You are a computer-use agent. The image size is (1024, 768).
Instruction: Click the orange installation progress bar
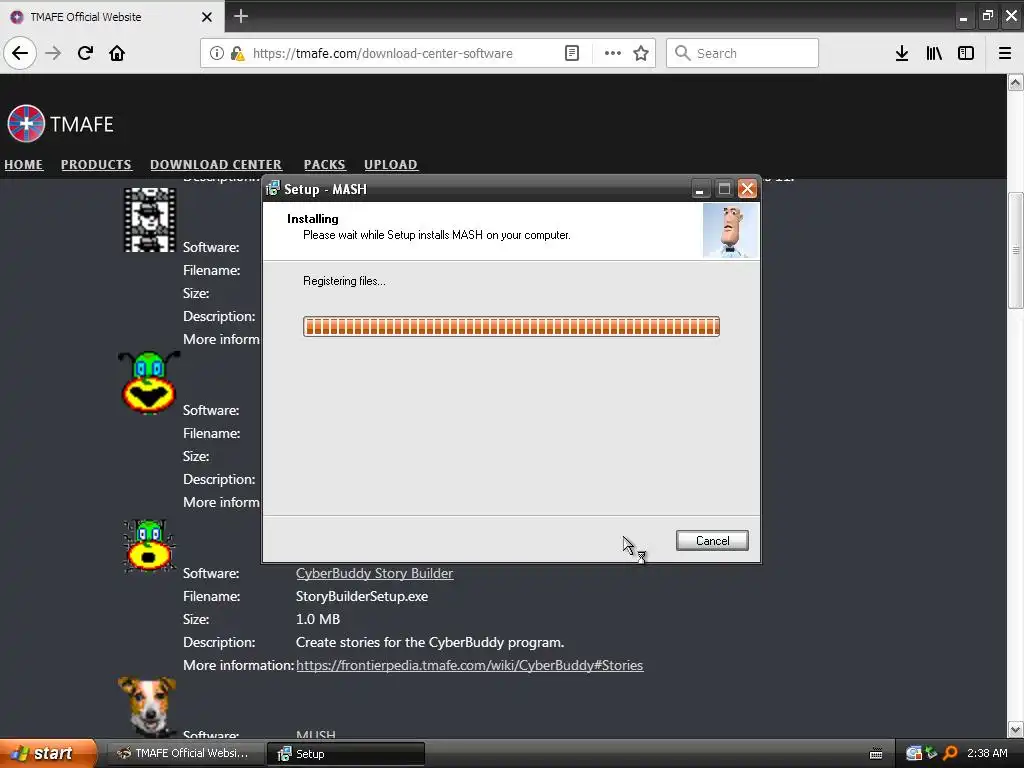[x=511, y=327]
